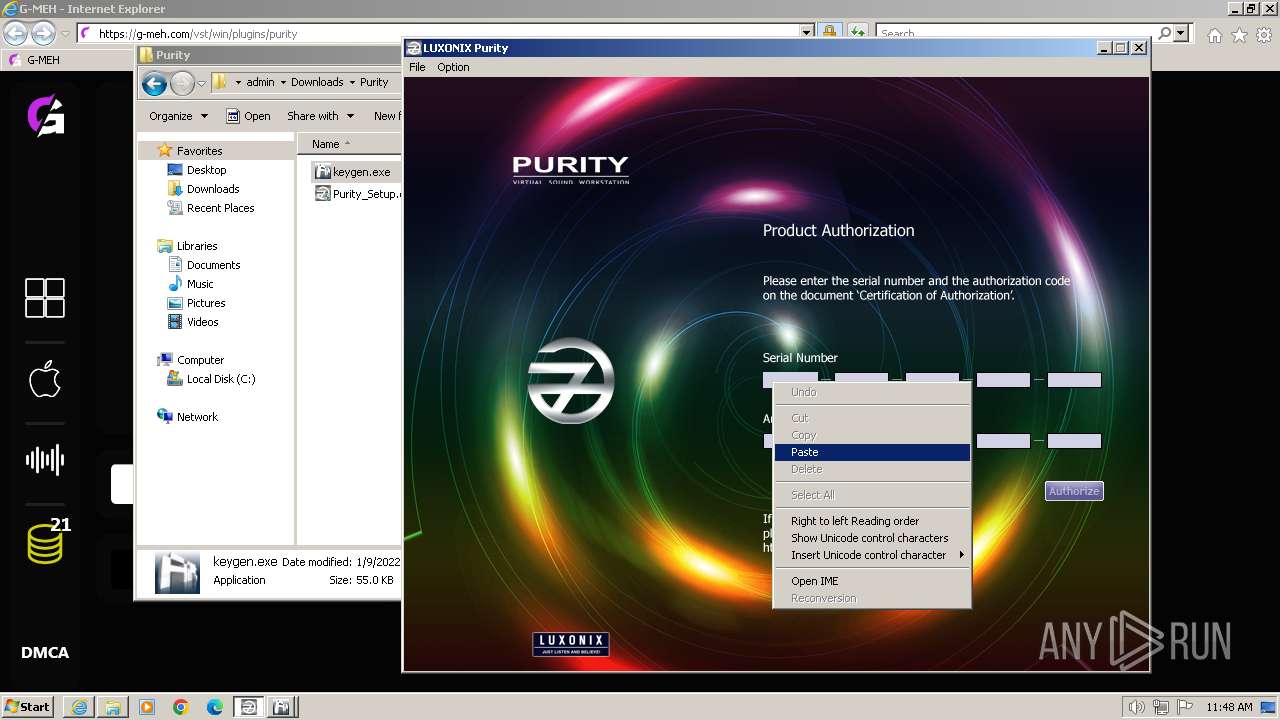Viewport: 1280px width, 720px height.
Task: Click Purity taskbar button
Action: point(248,707)
